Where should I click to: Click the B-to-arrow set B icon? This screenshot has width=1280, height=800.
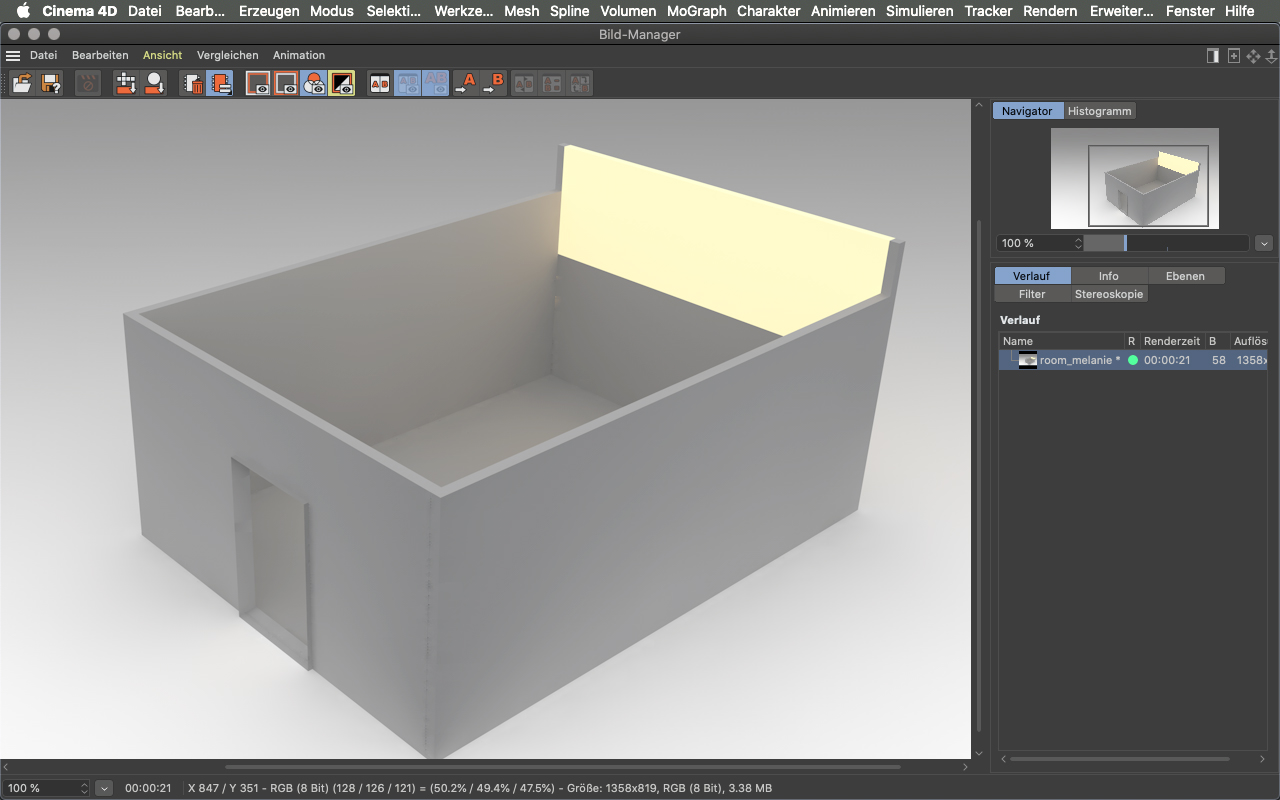(x=494, y=84)
